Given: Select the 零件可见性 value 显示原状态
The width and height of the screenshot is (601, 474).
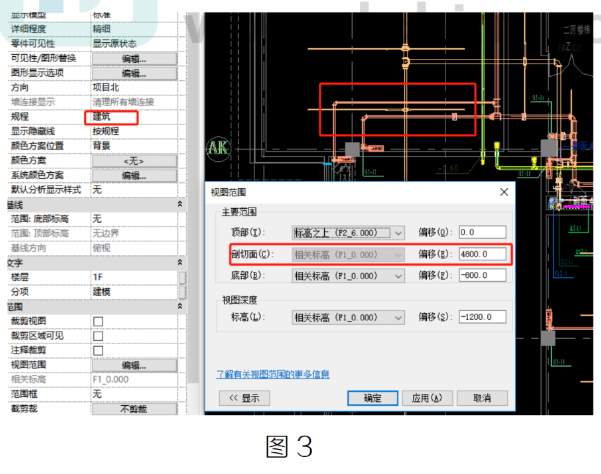Looking at the screenshot, I should pos(115,44).
